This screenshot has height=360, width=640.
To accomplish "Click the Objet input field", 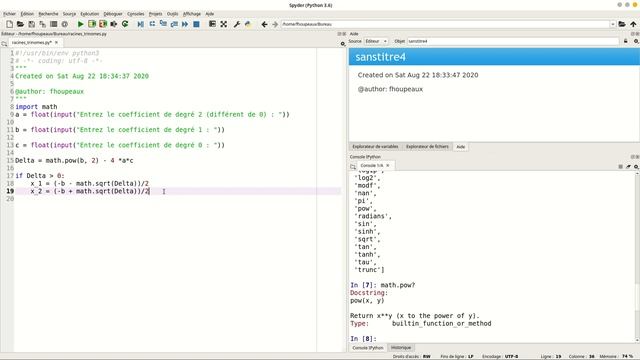I will pyautogui.click(x=513, y=41).
